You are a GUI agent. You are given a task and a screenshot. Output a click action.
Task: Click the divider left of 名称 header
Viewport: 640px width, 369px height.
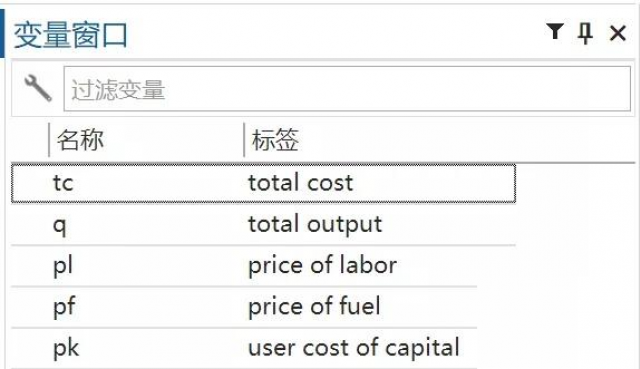(49, 140)
